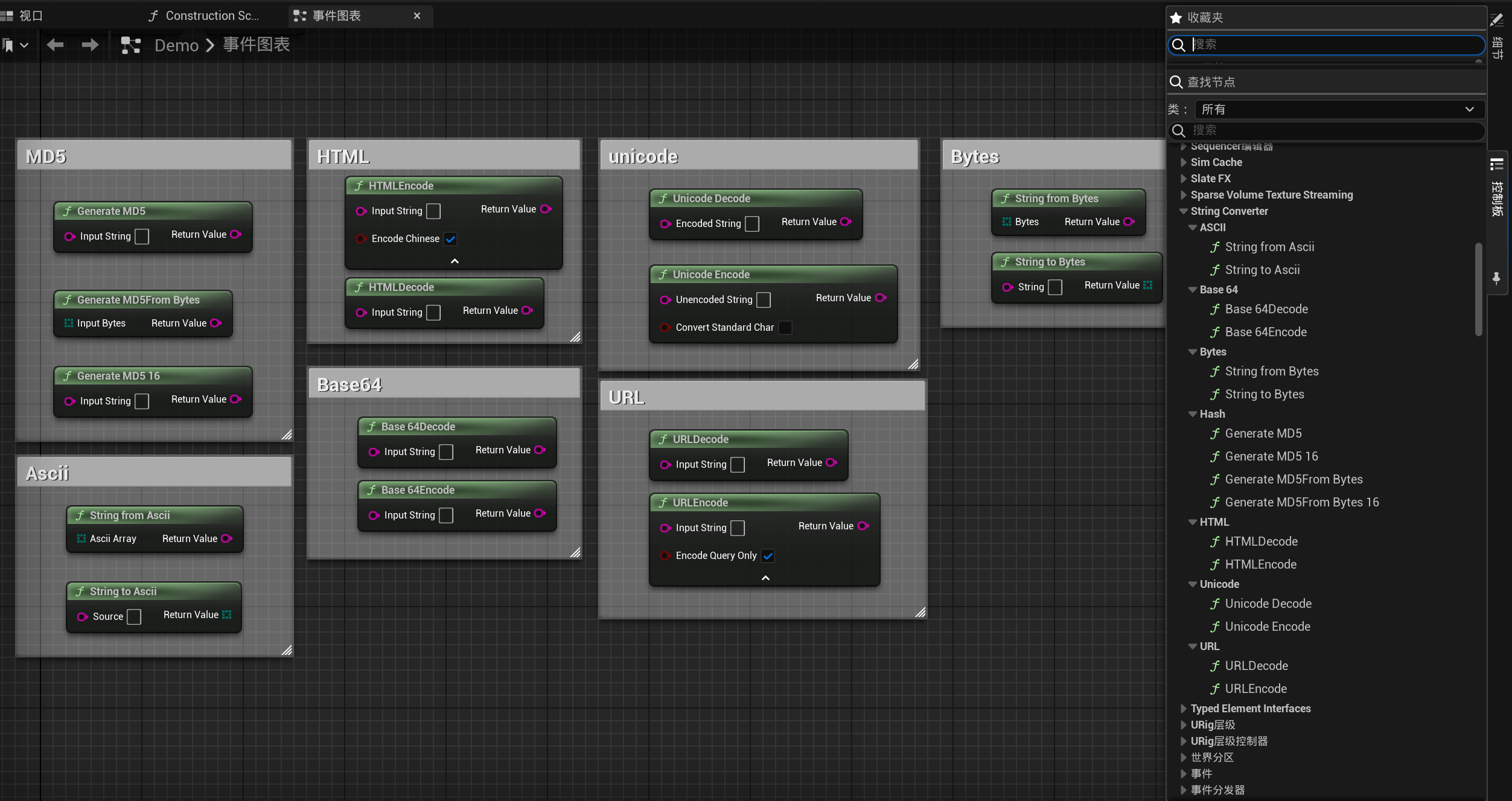Click Input String value box on Base 64Decode
1512x801 pixels.
point(446,452)
